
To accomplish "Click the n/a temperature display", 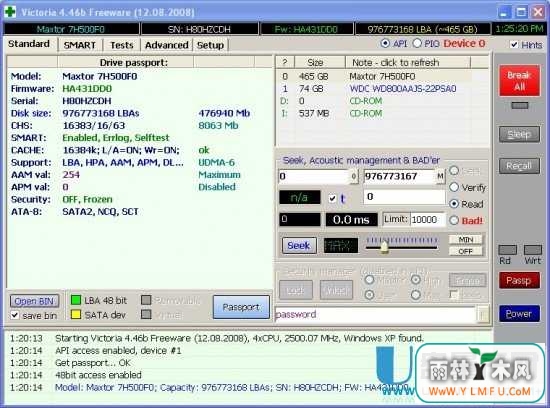I will pos(300,197).
